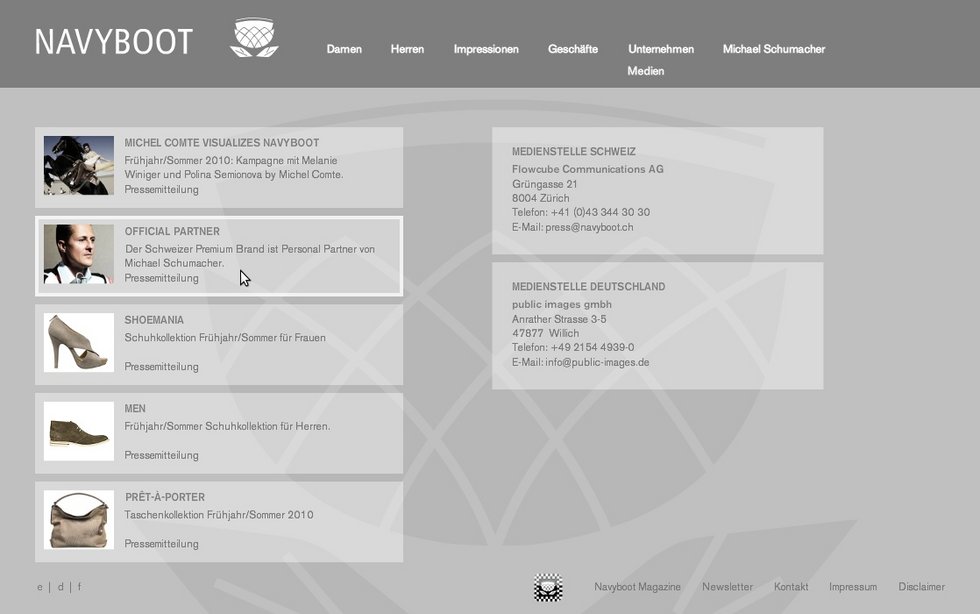This screenshot has height=614, width=980.
Task: Click the press@navyboot.ch email line
Action: tap(572, 228)
